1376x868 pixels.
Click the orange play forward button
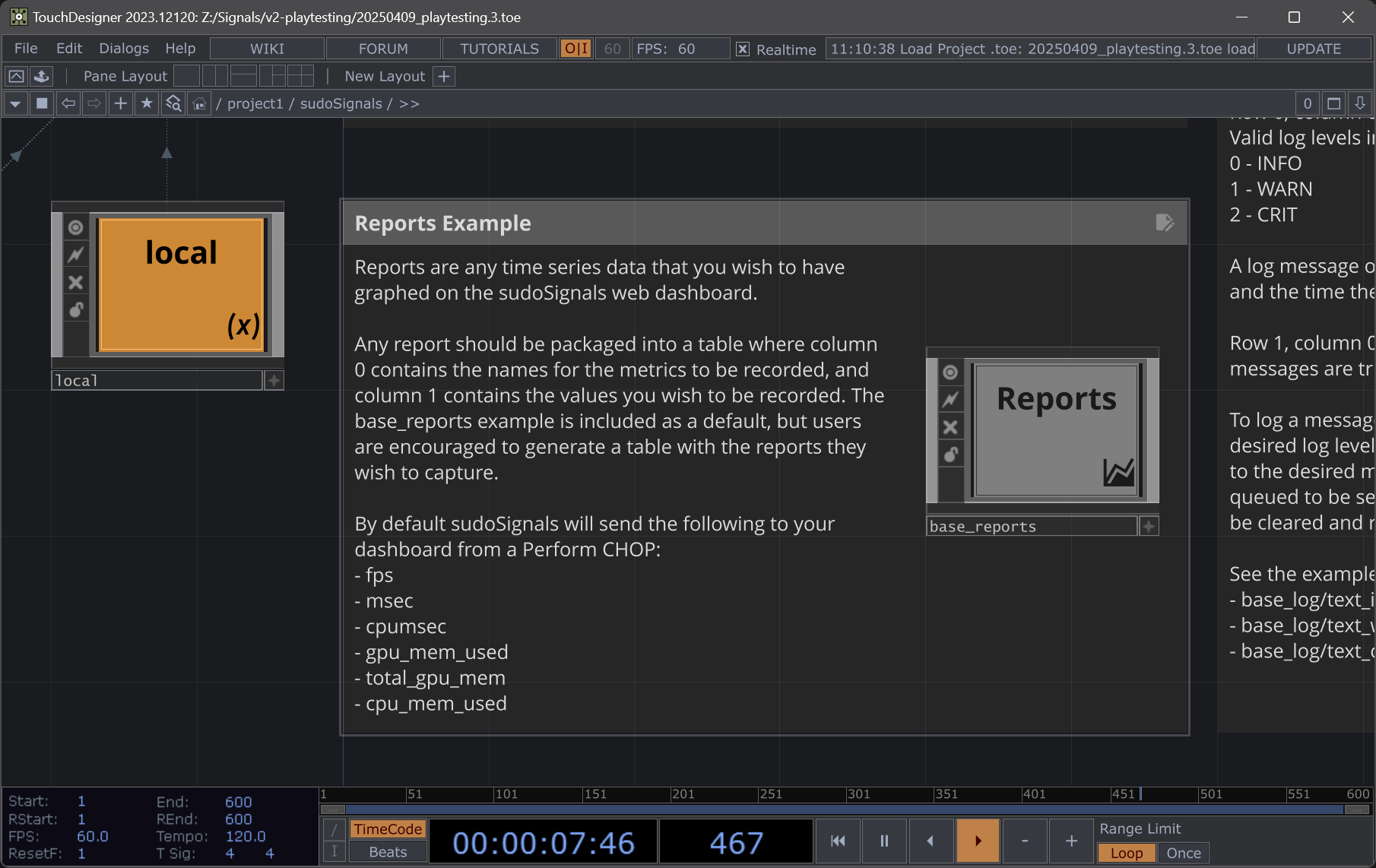tap(978, 841)
